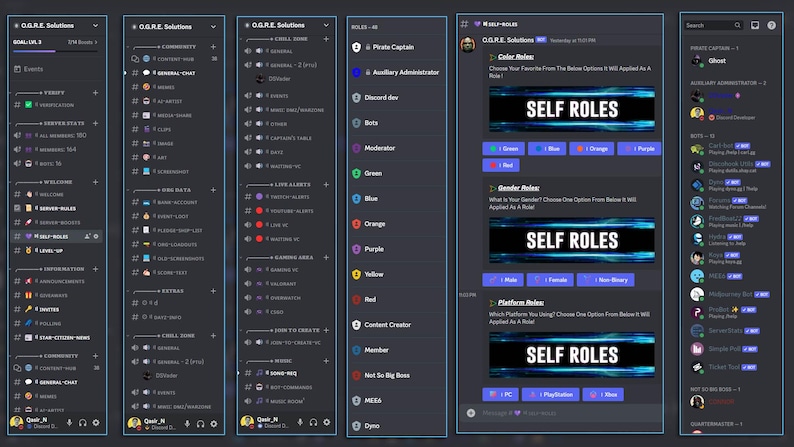Choose the Xbox platform role button
Viewport: 794px width, 447px height.
[603, 394]
